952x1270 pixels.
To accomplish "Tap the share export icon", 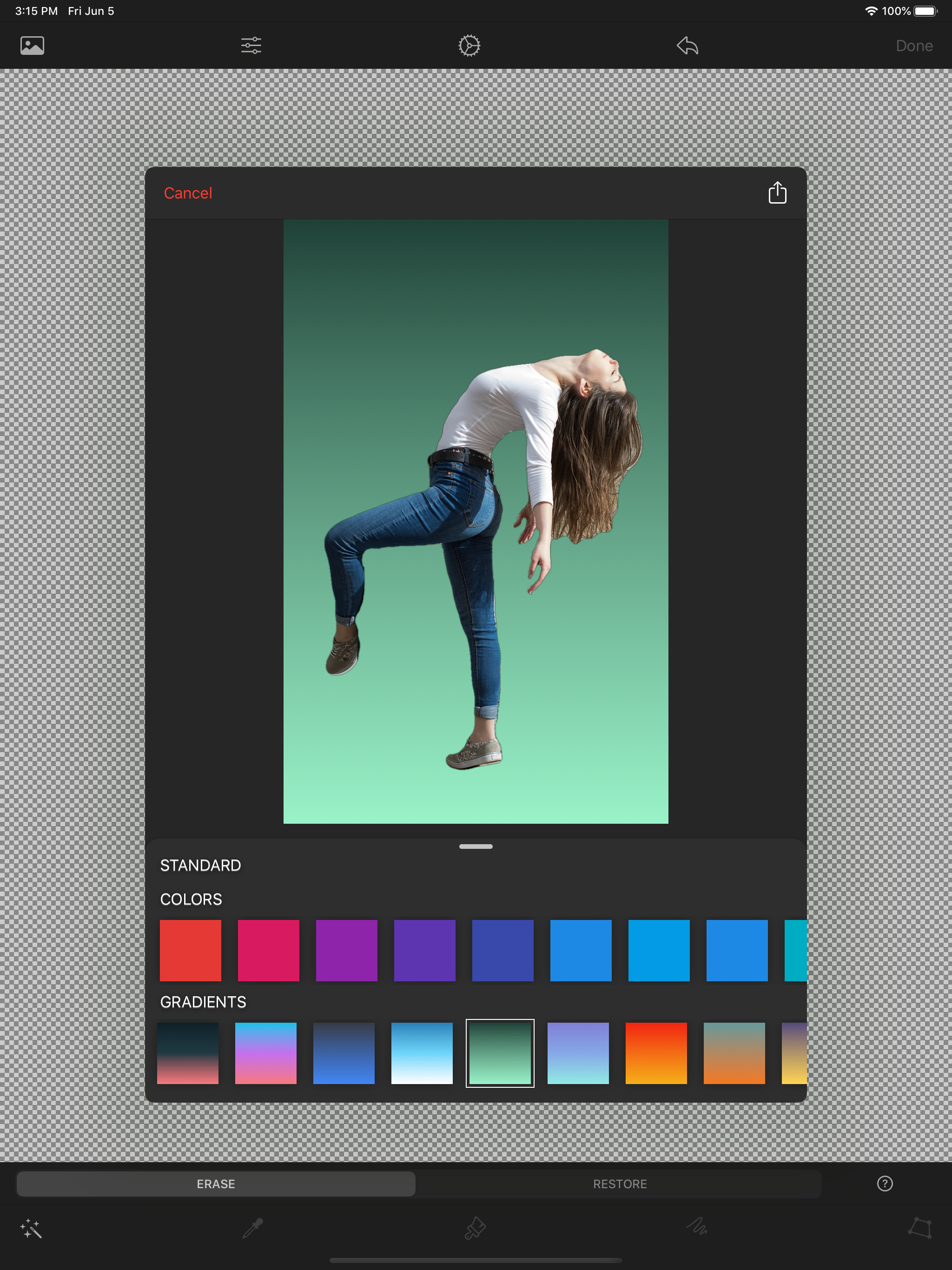I will [777, 193].
